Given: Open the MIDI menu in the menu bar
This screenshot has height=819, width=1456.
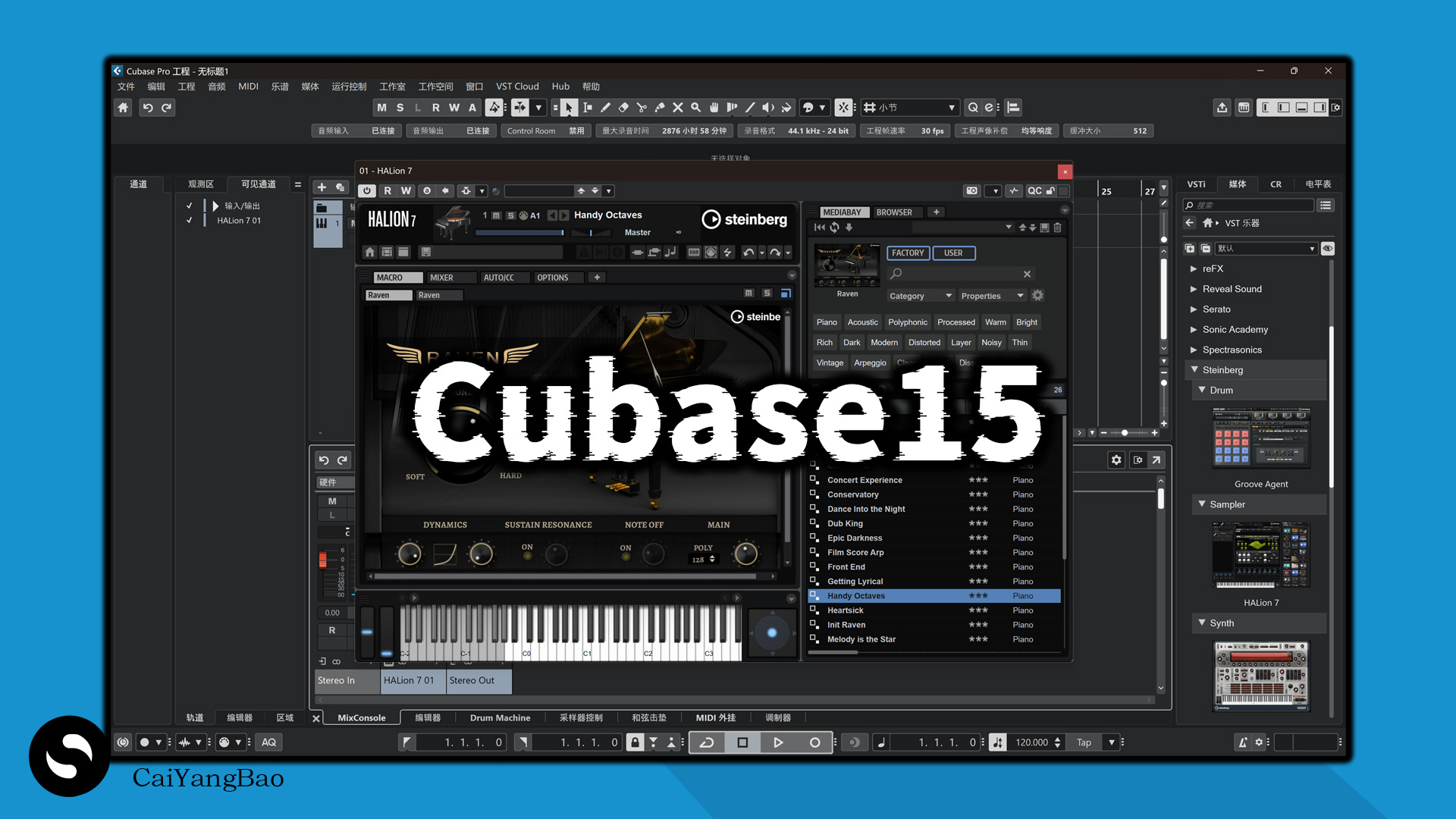Looking at the screenshot, I should pyautogui.click(x=248, y=86).
